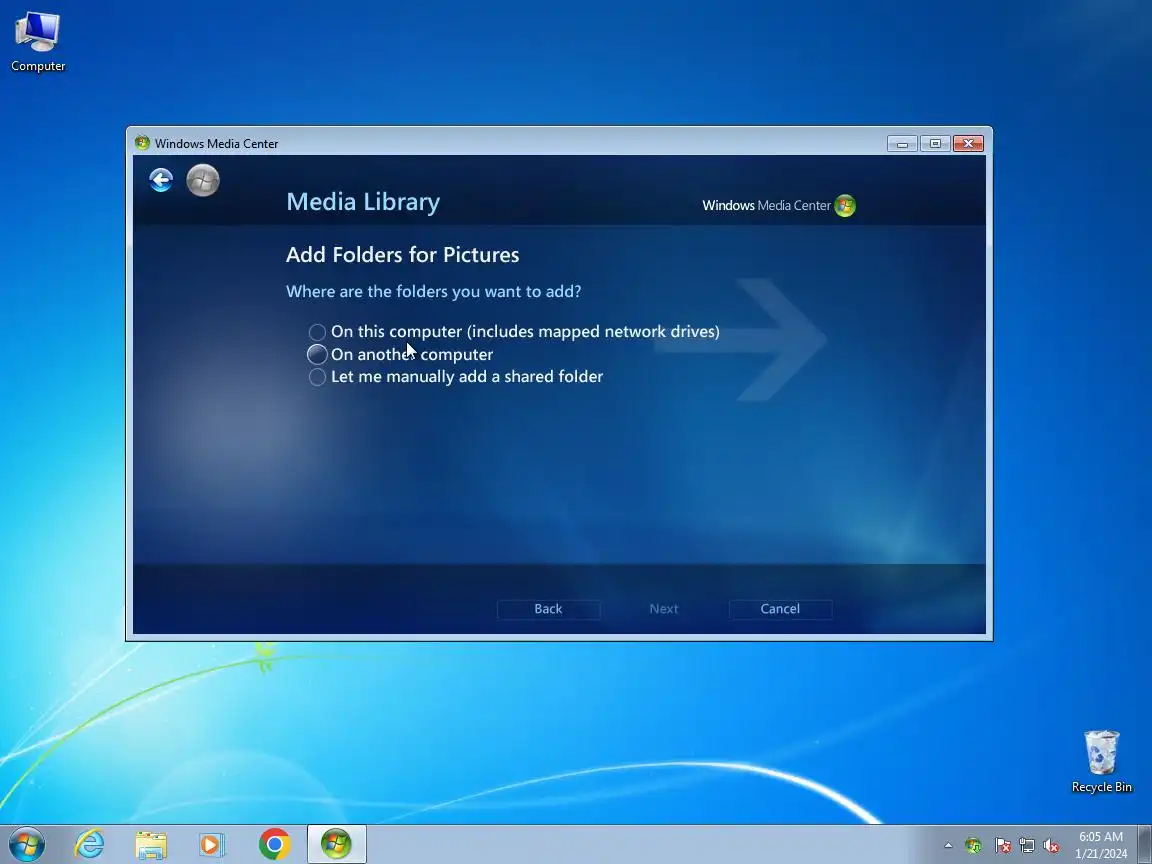The width and height of the screenshot is (1152, 864).
Task: Open Google Chrome from taskbar
Action: (x=274, y=844)
